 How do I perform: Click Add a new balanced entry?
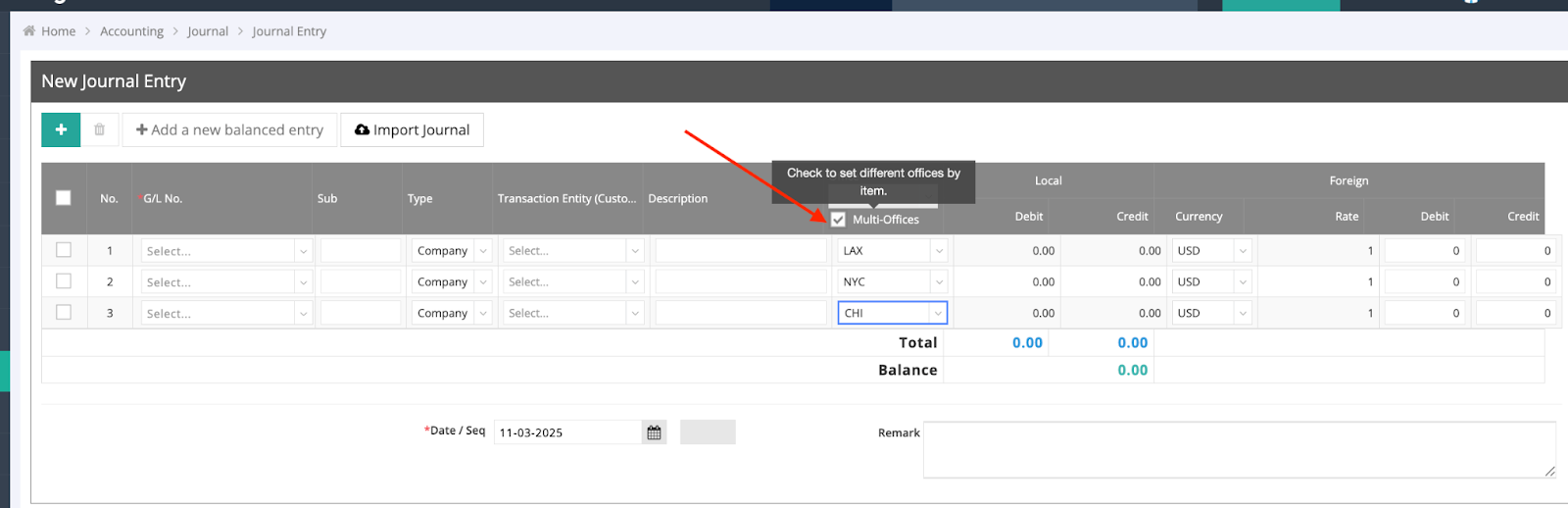coord(229,129)
